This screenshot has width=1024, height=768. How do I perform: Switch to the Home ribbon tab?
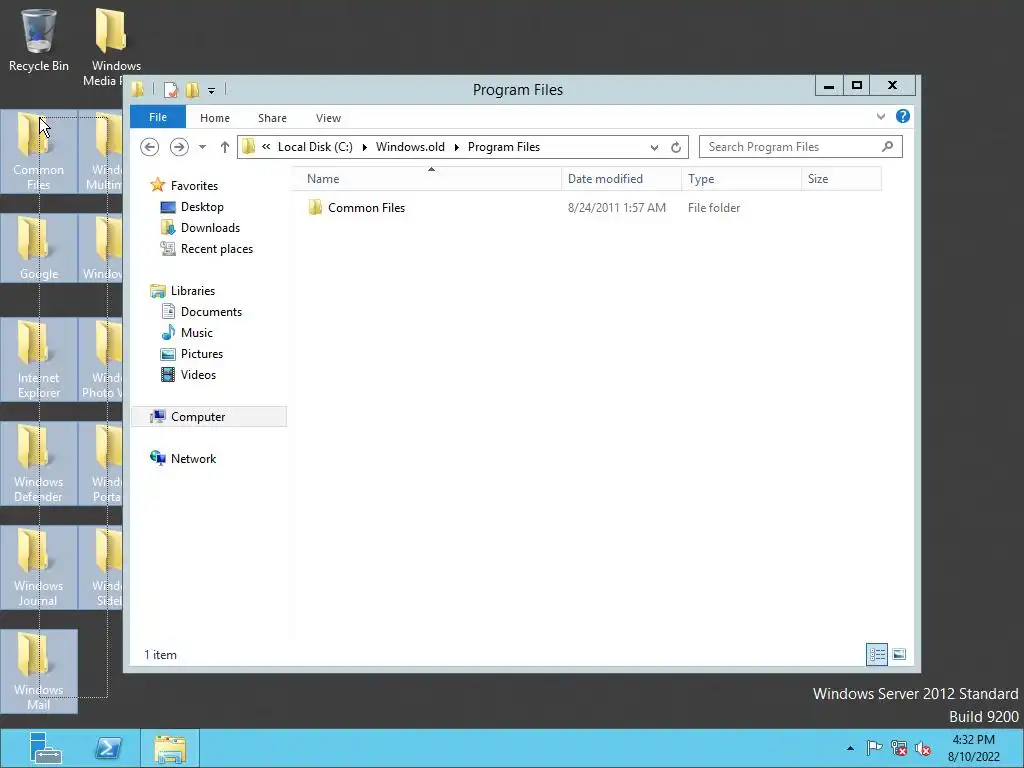[x=215, y=118]
